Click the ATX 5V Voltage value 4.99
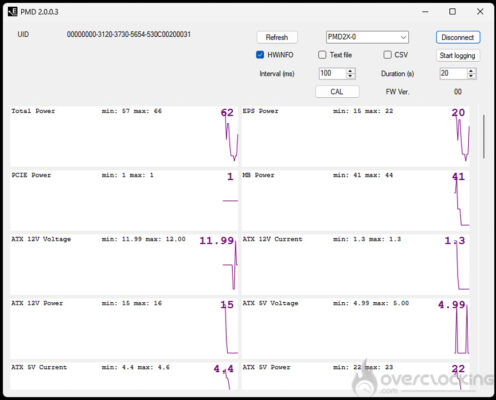The width and height of the screenshot is (496, 400). point(451,305)
